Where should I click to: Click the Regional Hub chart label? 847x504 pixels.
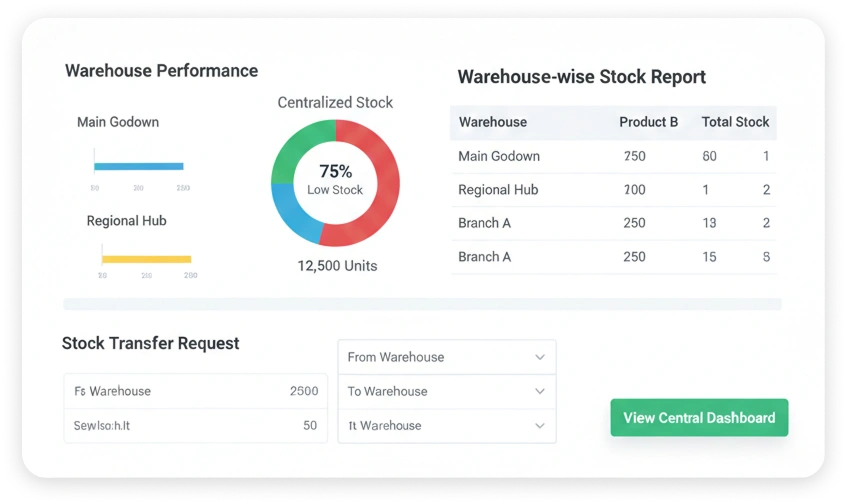tap(126, 220)
